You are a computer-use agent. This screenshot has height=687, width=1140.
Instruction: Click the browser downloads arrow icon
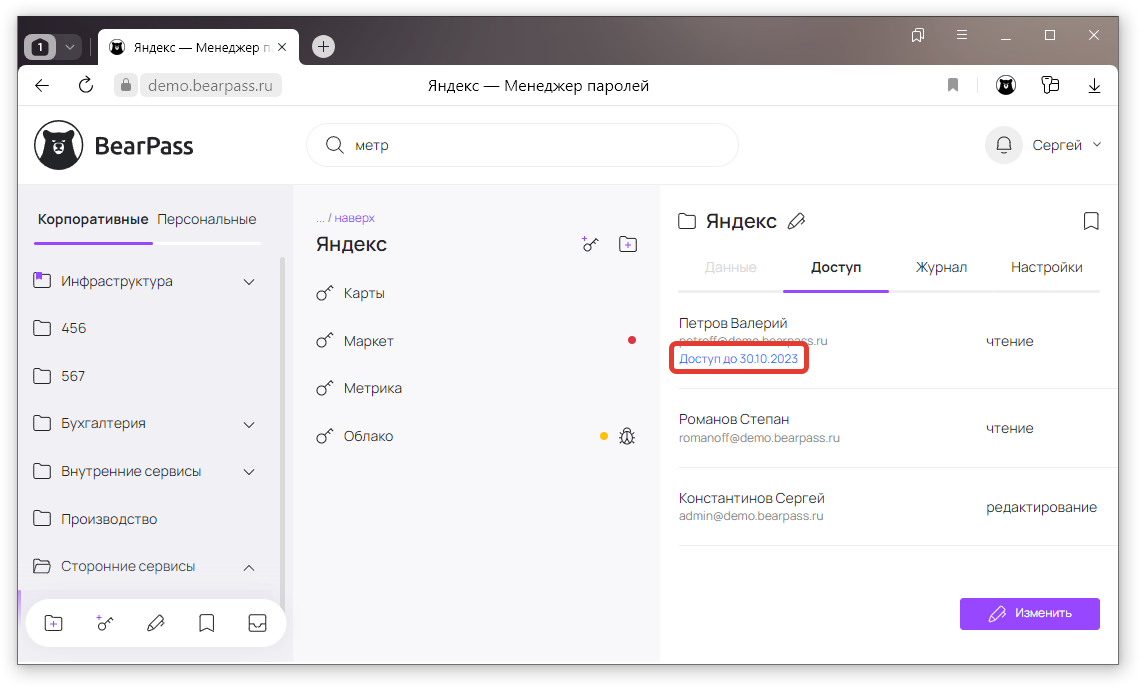coord(1094,86)
